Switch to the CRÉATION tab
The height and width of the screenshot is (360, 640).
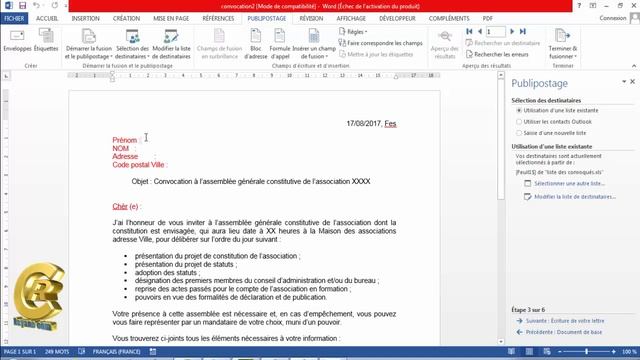[x=126, y=18]
